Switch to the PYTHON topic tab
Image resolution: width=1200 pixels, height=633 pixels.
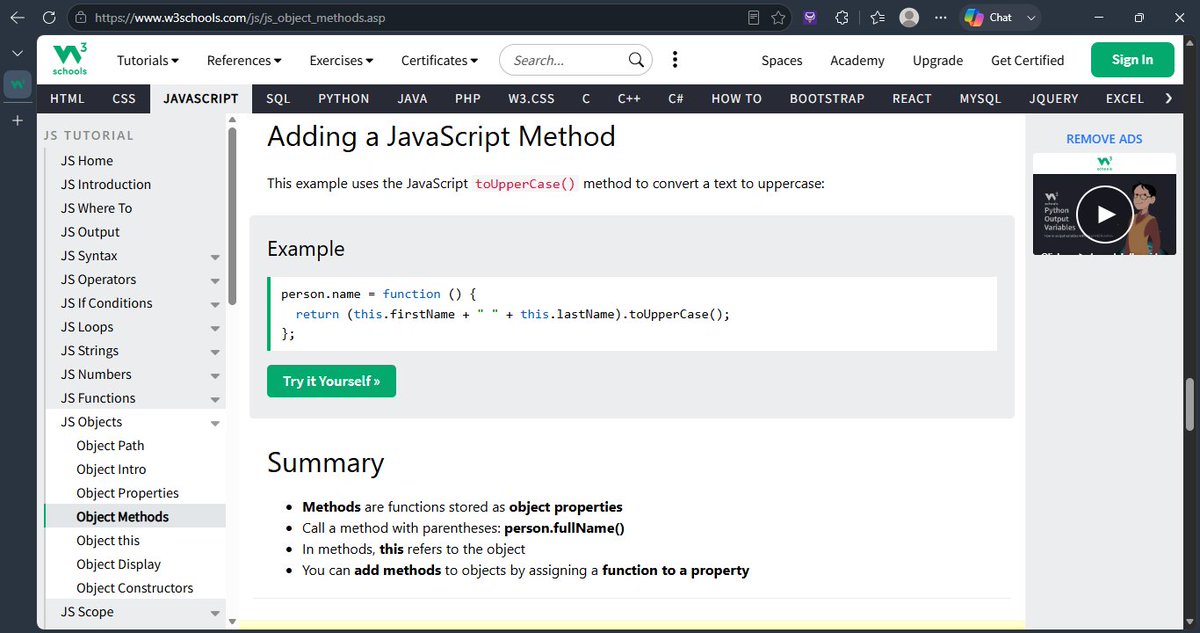click(344, 98)
